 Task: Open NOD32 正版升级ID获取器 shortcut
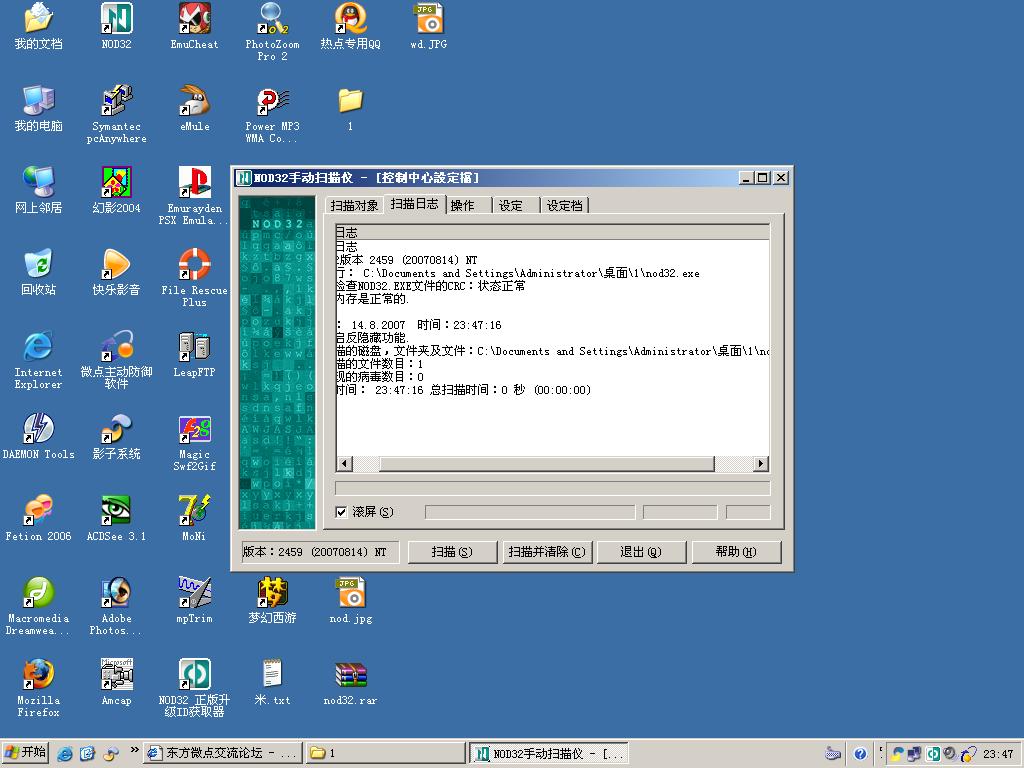click(x=195, y=688)
